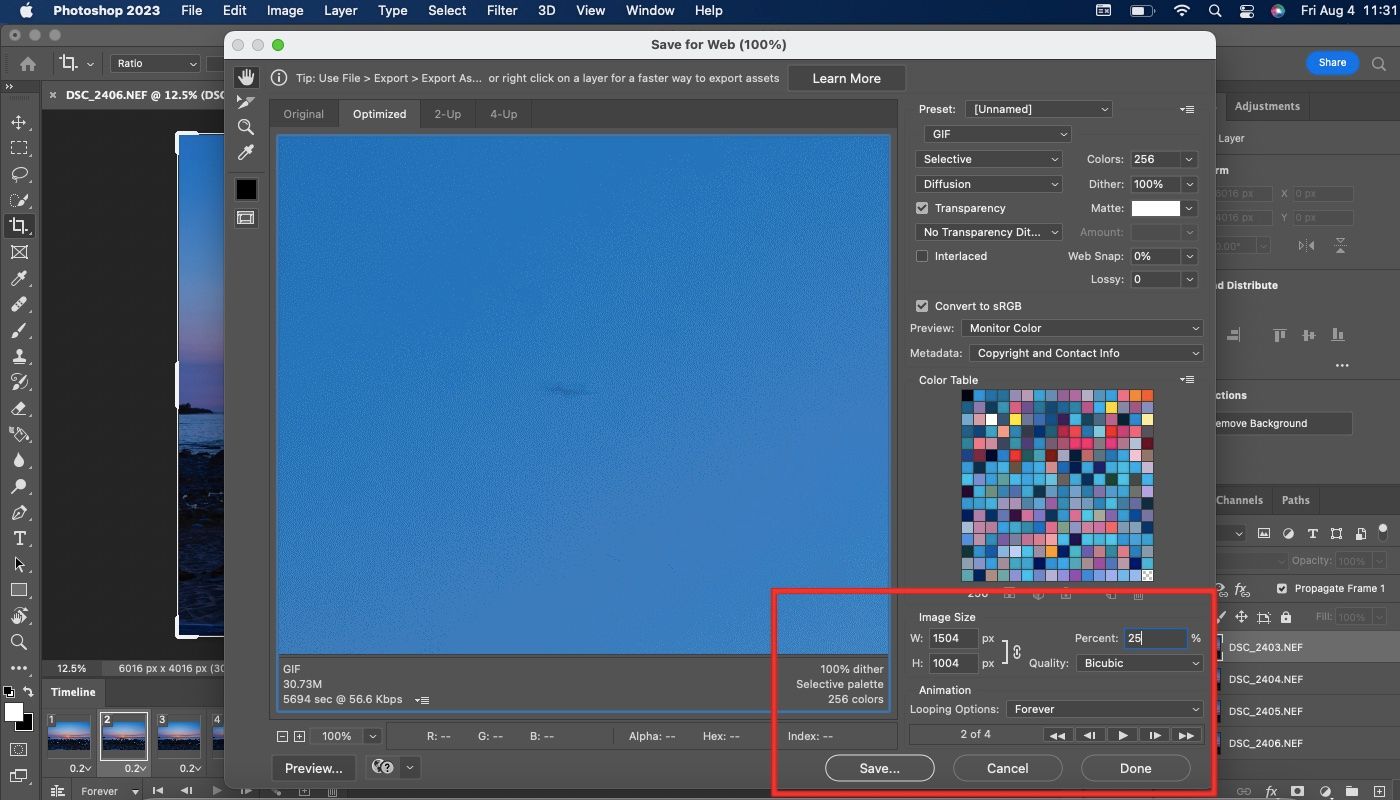Enable the Interlaced checkbox

pyautogui.click(x=922, y=256)
